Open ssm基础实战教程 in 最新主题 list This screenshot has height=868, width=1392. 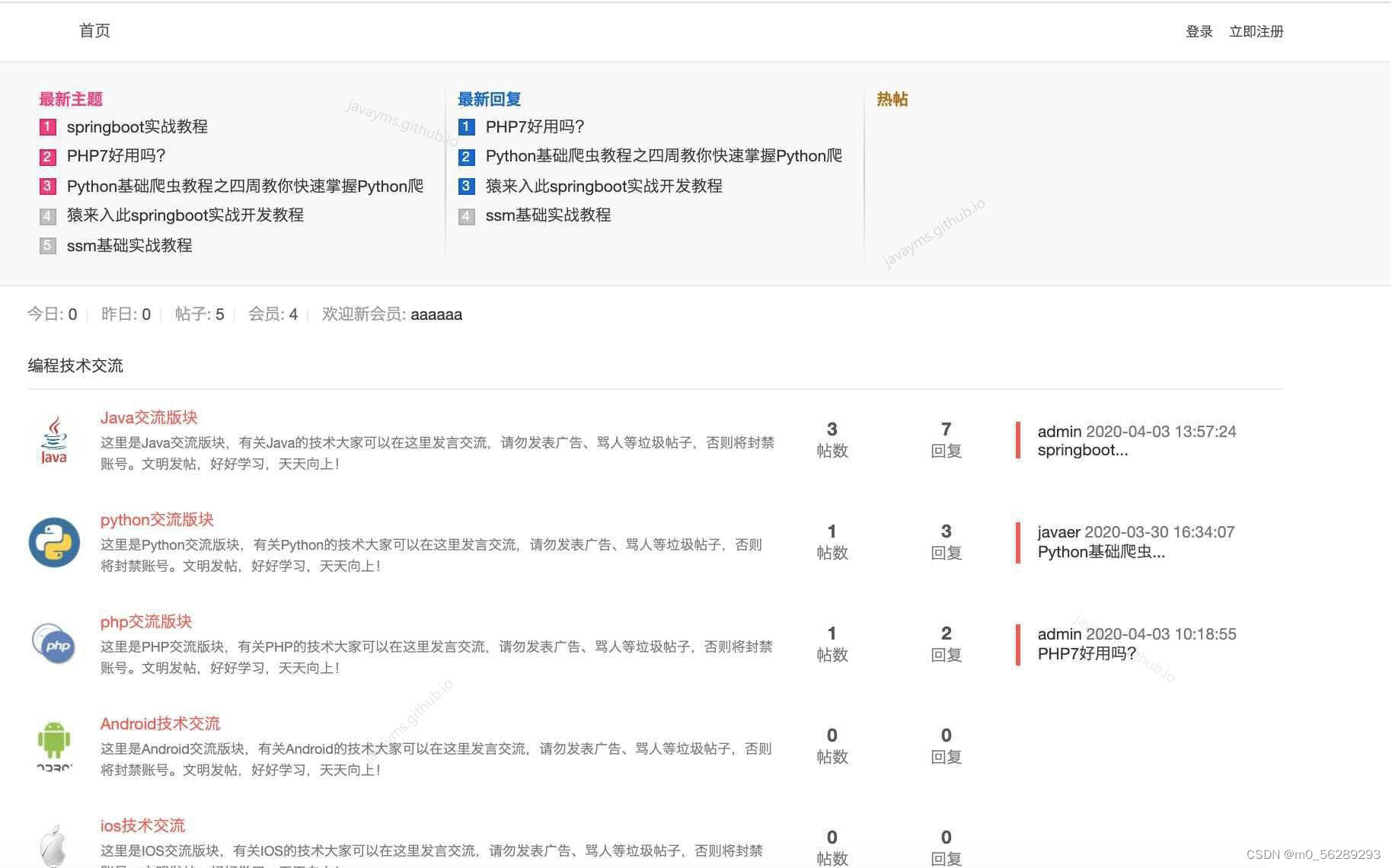tap(129, 245)
